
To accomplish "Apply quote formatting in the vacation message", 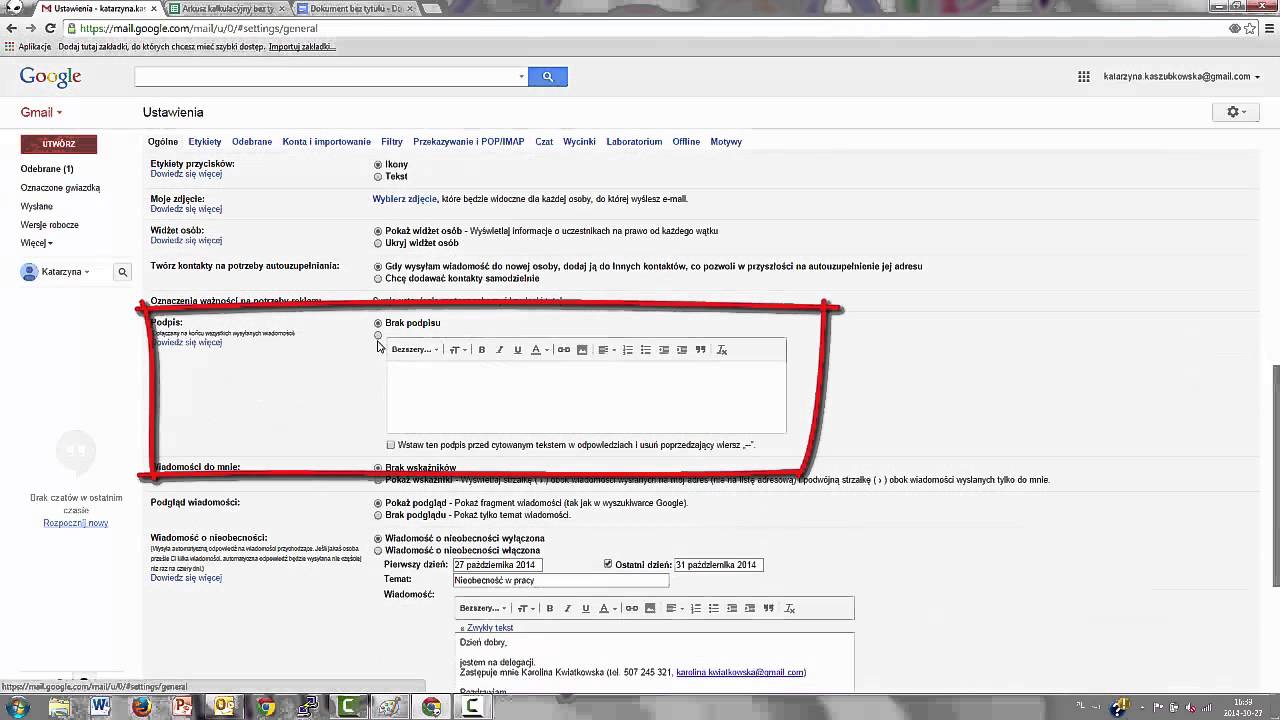I will tap(769, 608).
